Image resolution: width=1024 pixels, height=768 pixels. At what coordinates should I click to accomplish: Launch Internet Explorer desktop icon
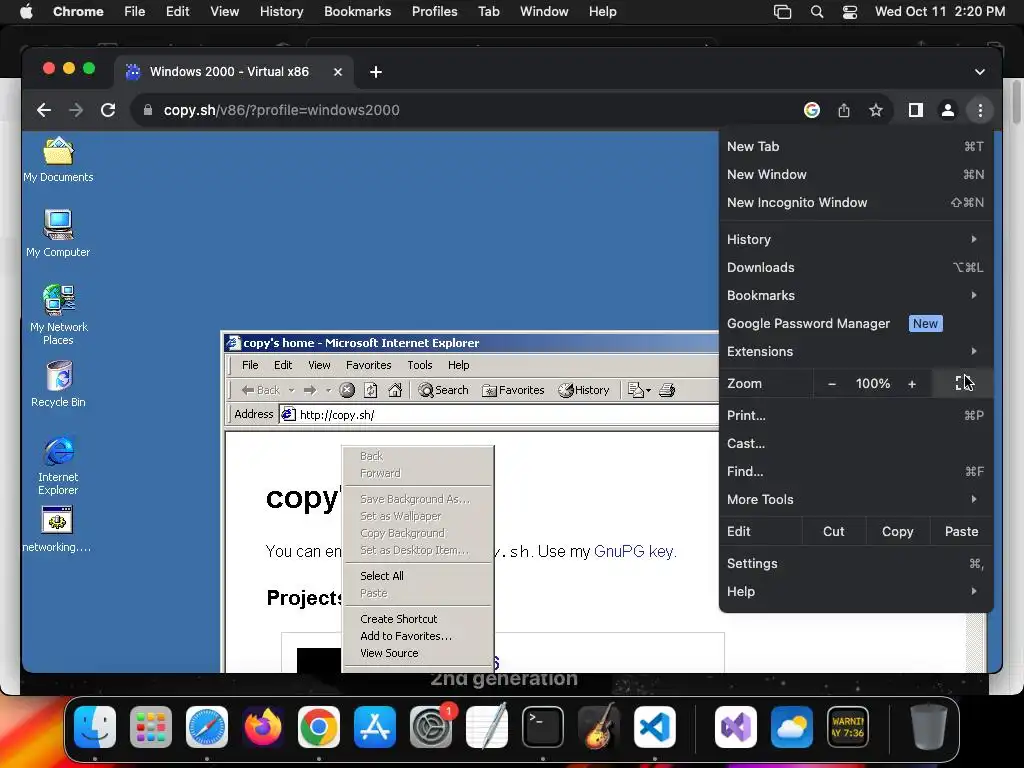tap(58, 465)
